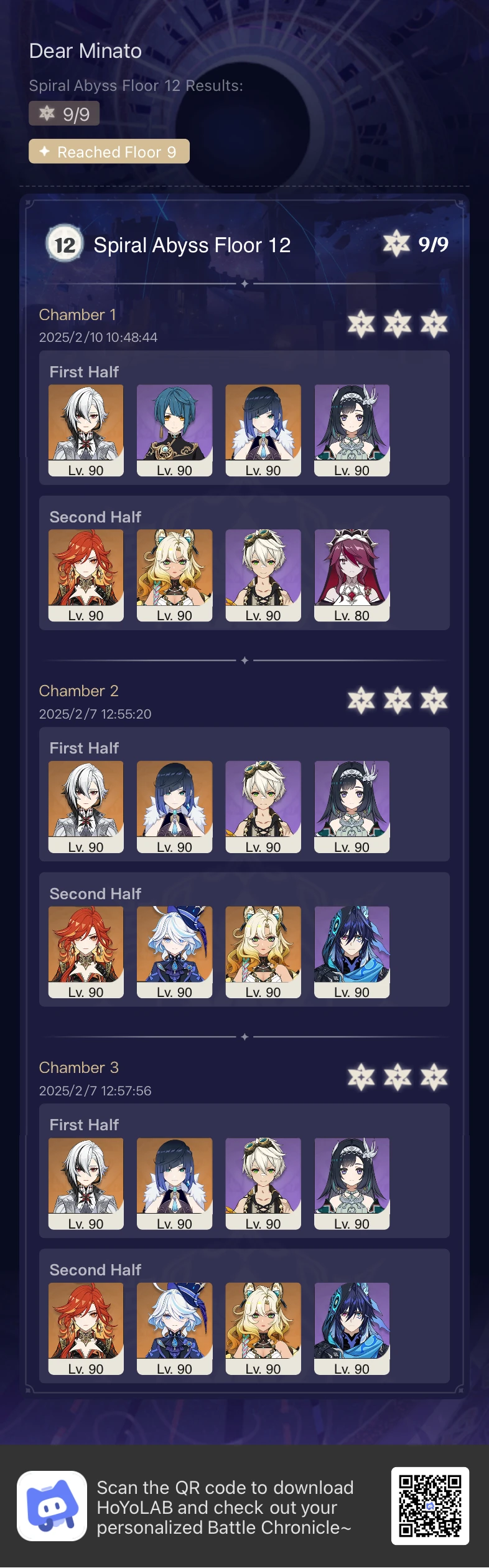Viewport: 489px width, 1568px height.
Task: Select the blonde cat-eared character in Chamber 1
Action: pos(175,575)
